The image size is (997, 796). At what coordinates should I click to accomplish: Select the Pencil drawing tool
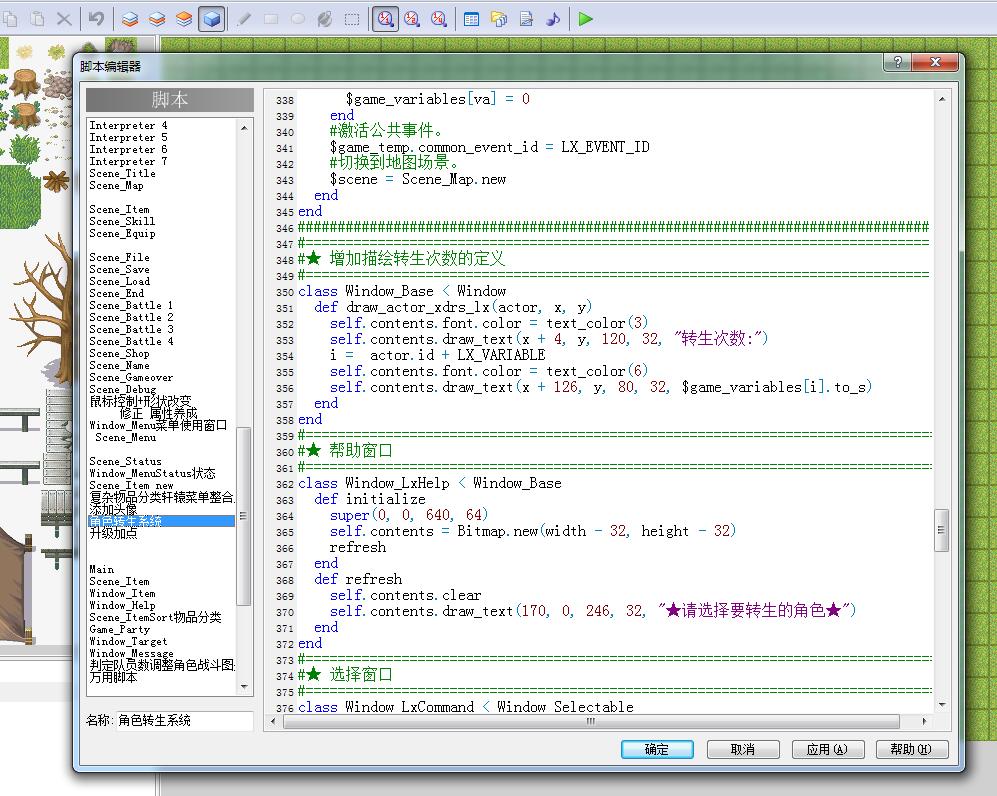[x=244, y=19]
